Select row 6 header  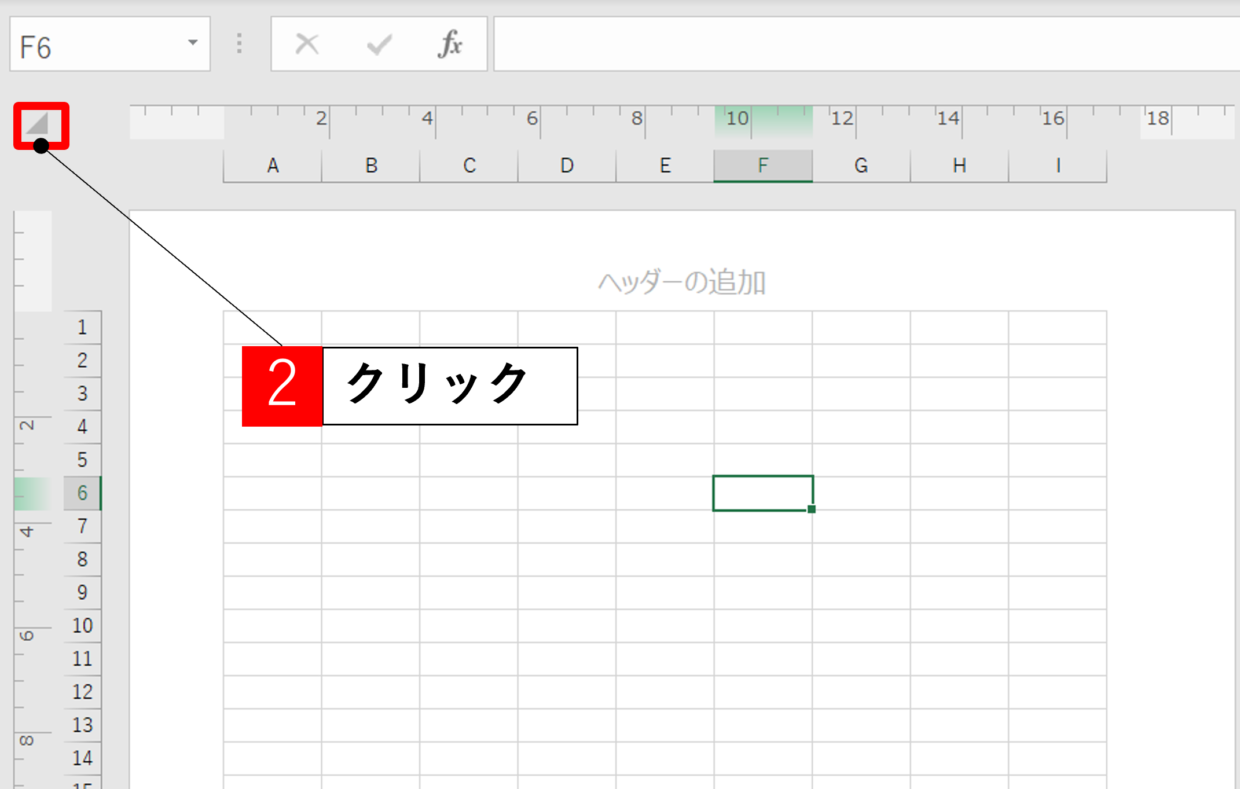click(82, 493)
